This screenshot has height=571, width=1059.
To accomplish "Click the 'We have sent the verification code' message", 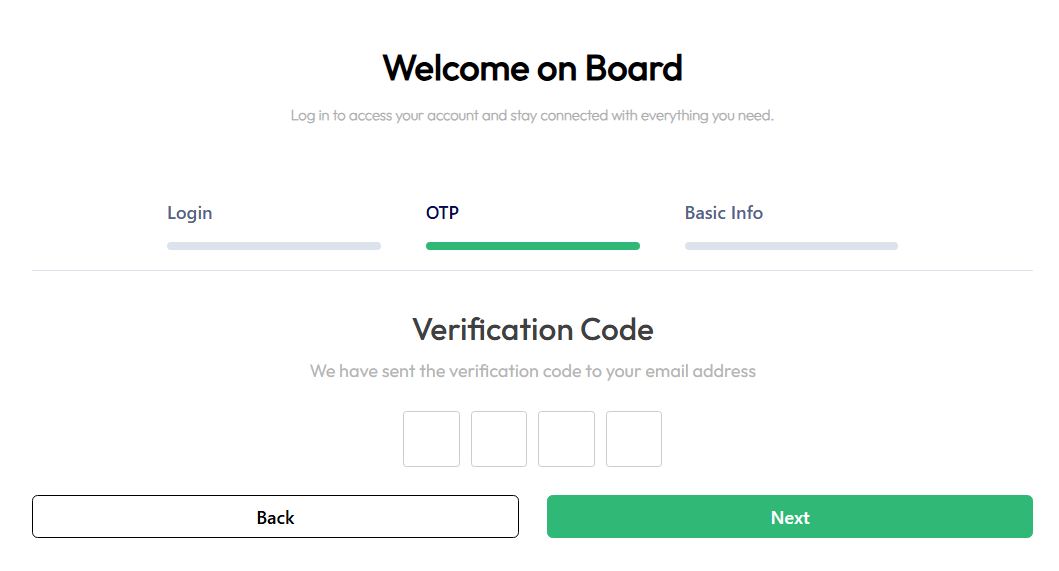I will click(532, 372).
